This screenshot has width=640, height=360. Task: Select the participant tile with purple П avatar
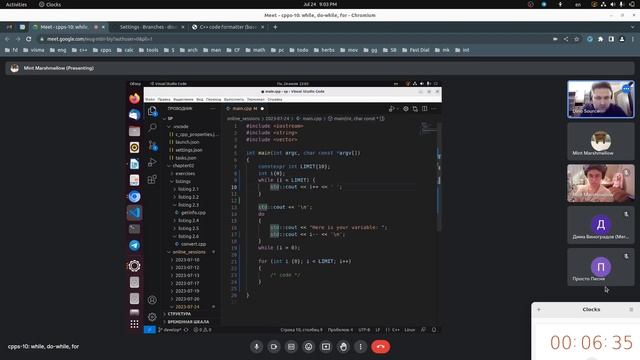pos(600,267)
